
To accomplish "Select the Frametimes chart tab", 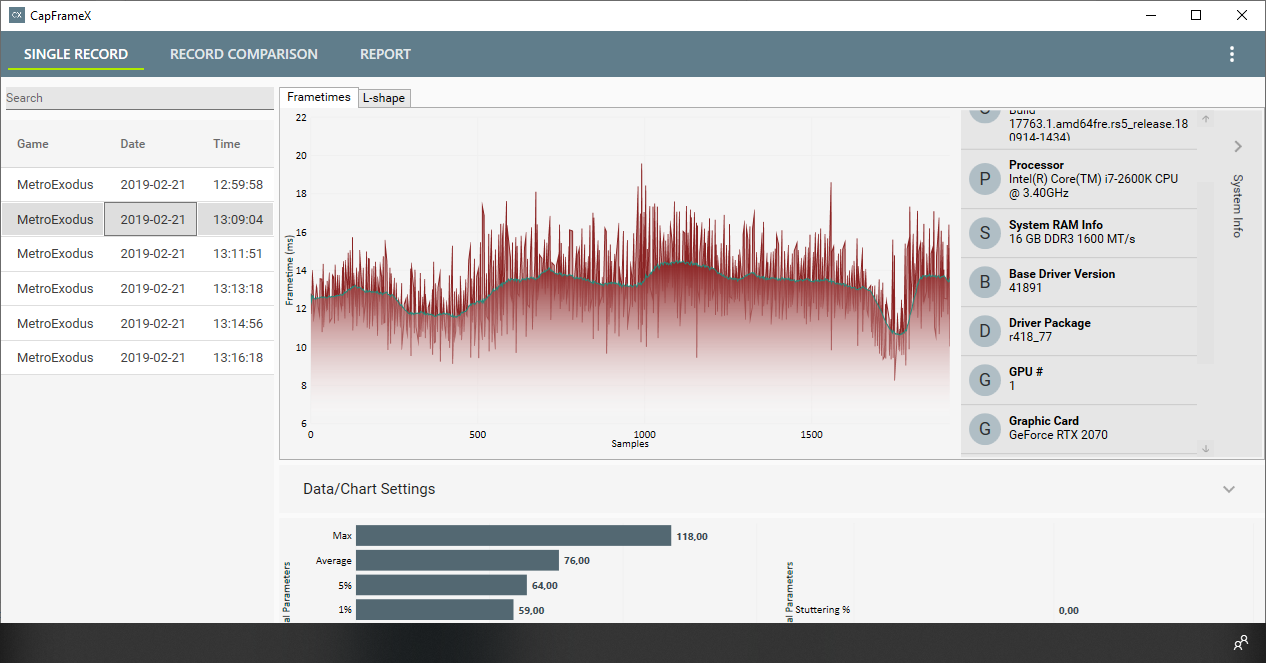I will point(319,97).
